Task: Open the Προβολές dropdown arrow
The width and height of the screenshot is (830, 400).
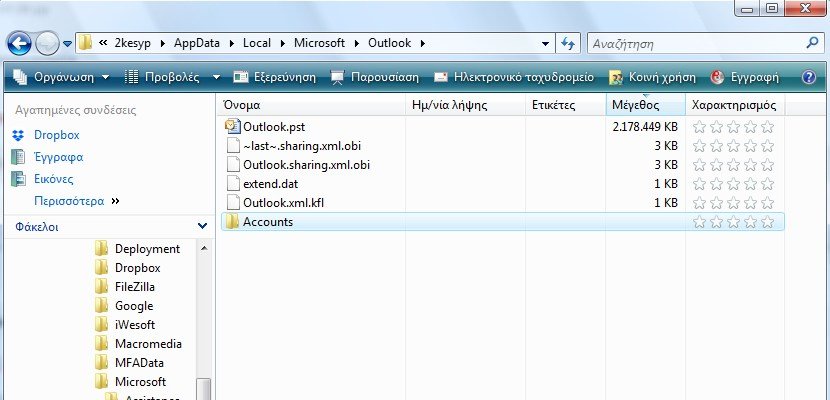Action: [x=216, y=77]
